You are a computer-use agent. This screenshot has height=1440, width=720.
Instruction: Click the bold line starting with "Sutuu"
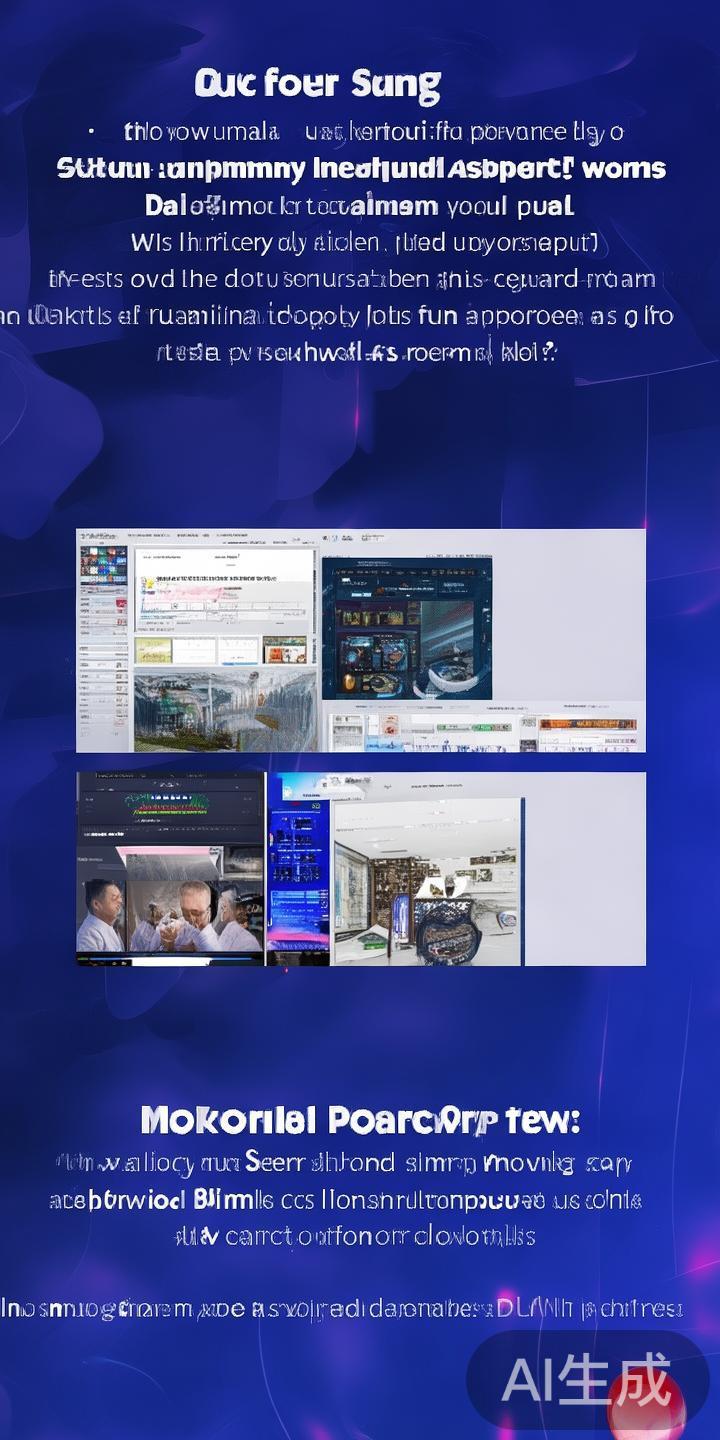click(360, 168)
